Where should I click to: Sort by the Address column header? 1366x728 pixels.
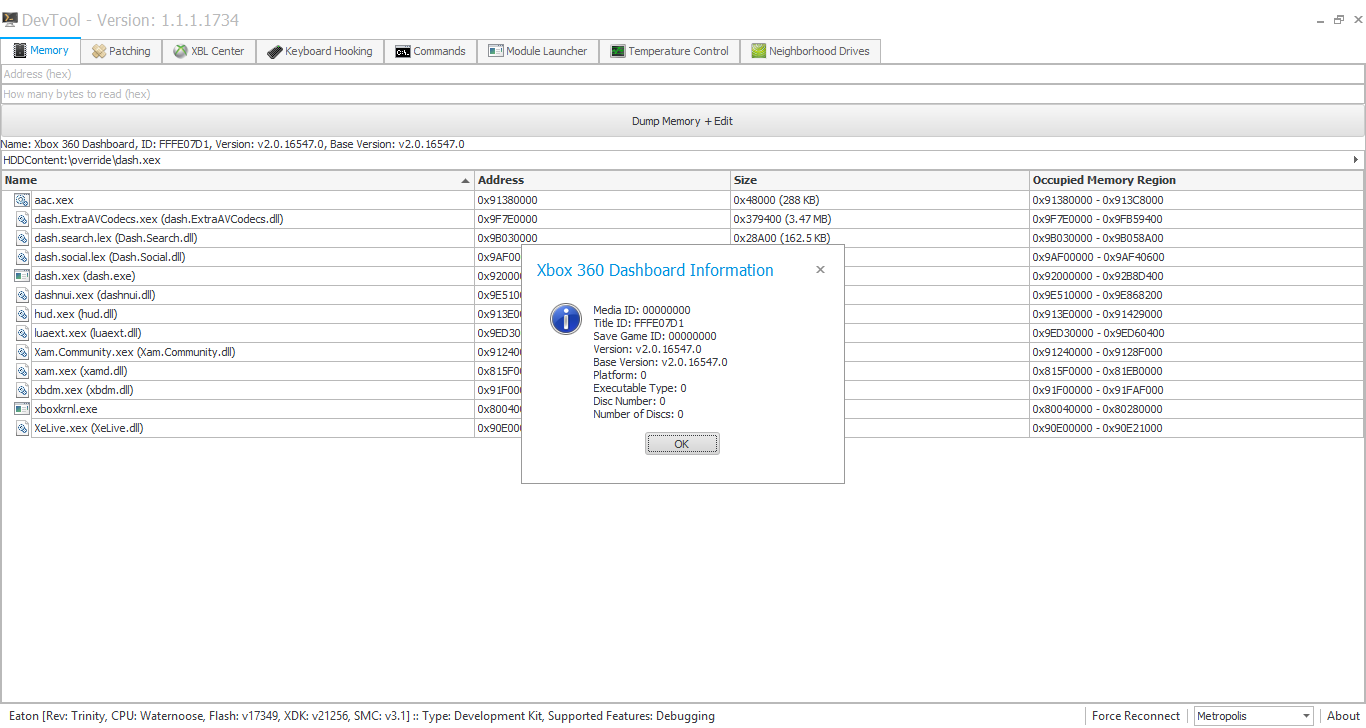click(602, 180)
